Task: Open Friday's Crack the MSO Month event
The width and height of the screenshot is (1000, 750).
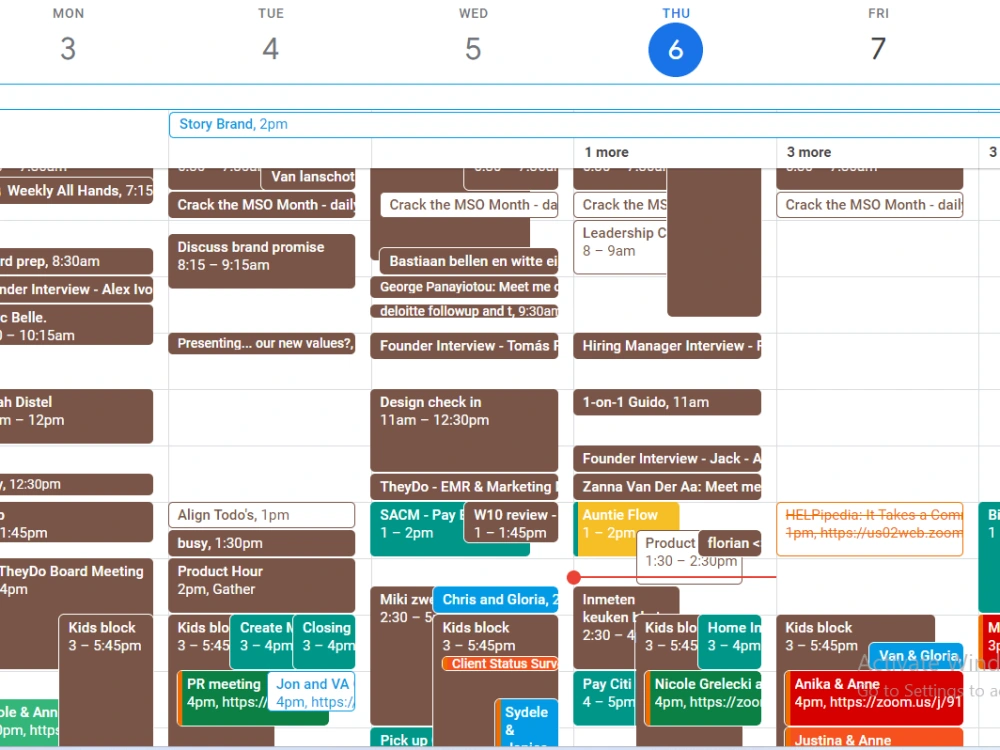Action: click(870, 205)
